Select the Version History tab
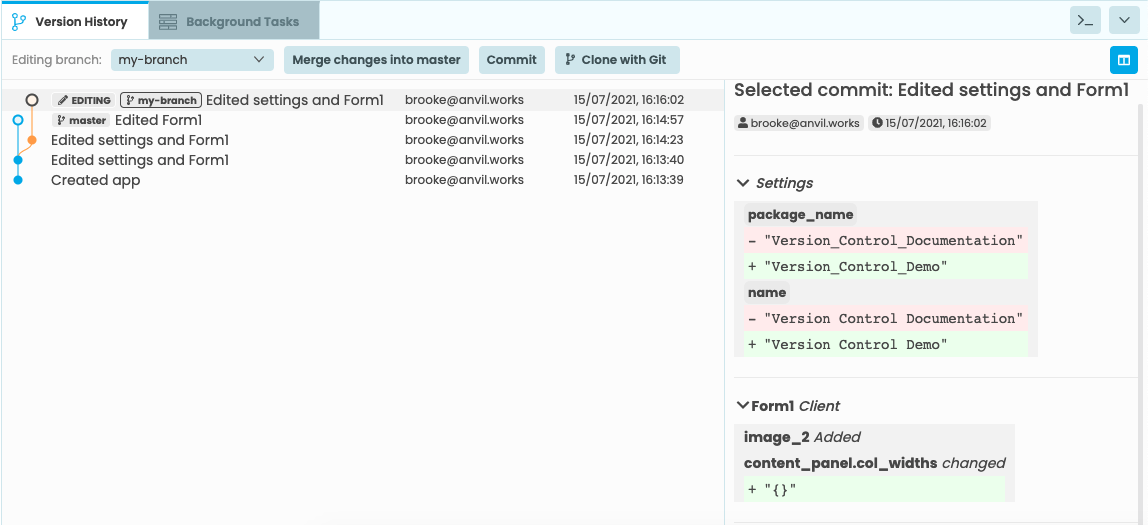The height and width of the screenshot is (525, 1148). point(72,21)
